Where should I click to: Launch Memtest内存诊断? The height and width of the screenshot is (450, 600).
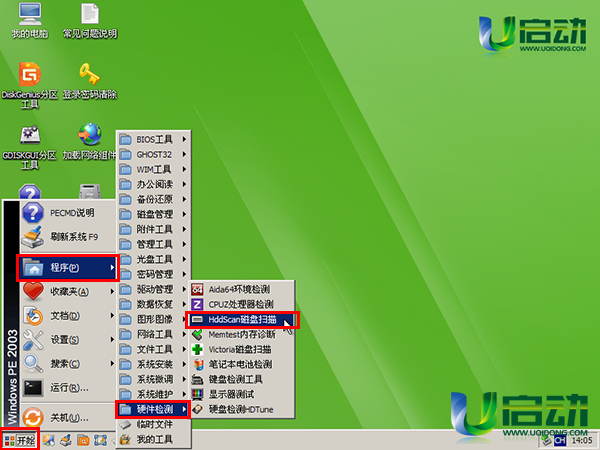coord(242,334)
